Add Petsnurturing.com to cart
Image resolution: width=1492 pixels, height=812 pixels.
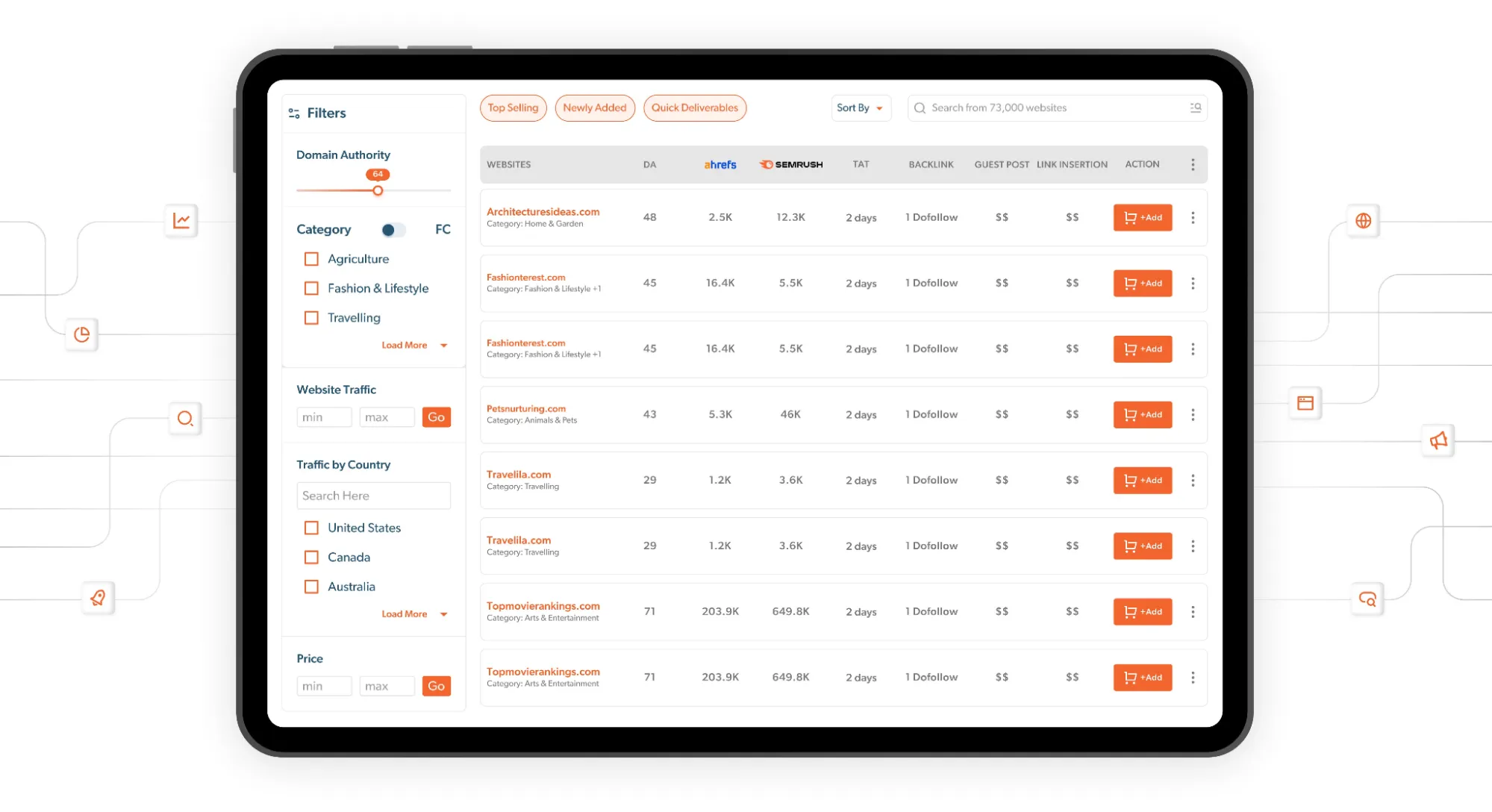click(x=1143, y=415)
